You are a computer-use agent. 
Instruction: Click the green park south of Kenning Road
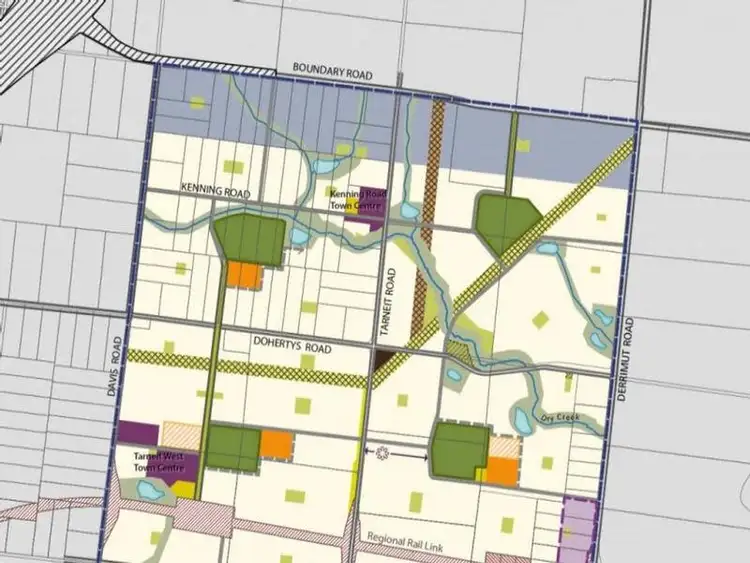click(250, 238)
